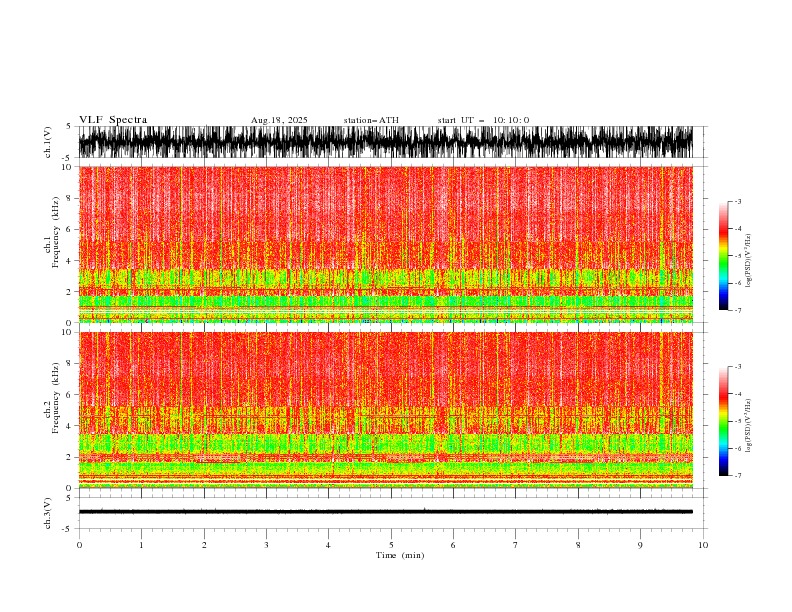Click the 'VLF Spectra' title text

[x=113, y=120]
